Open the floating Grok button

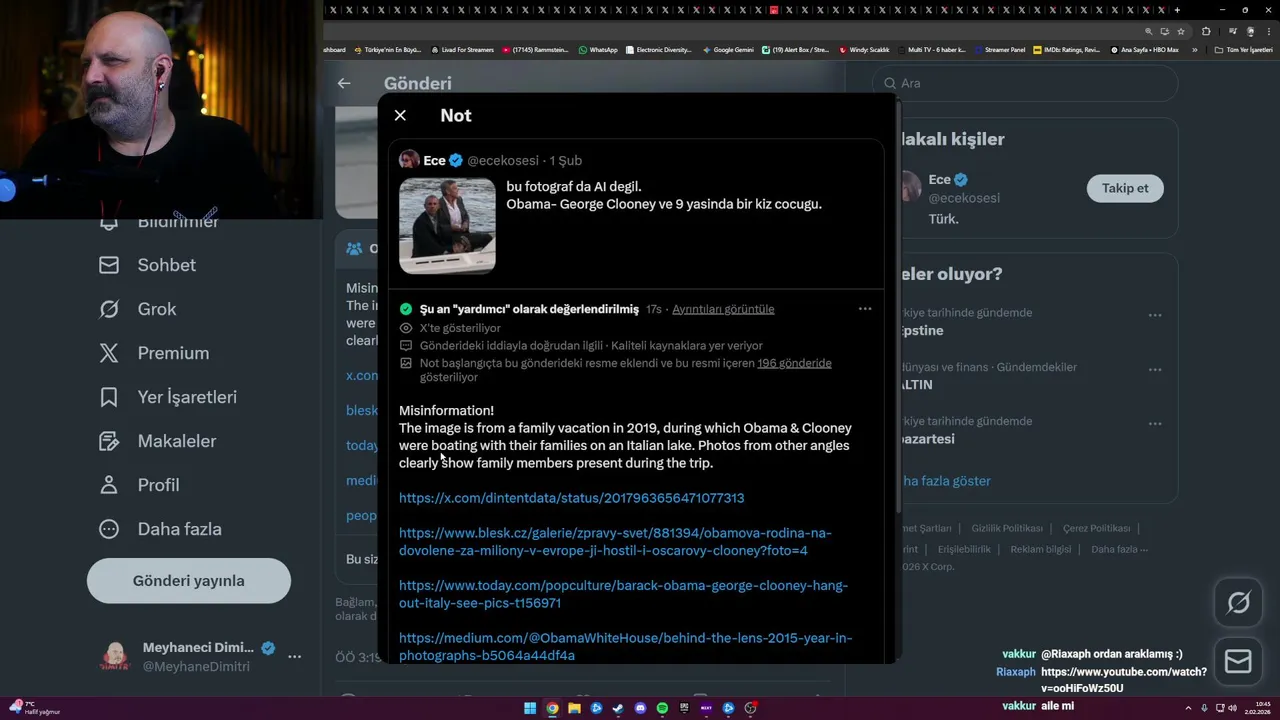point(1238,603)
